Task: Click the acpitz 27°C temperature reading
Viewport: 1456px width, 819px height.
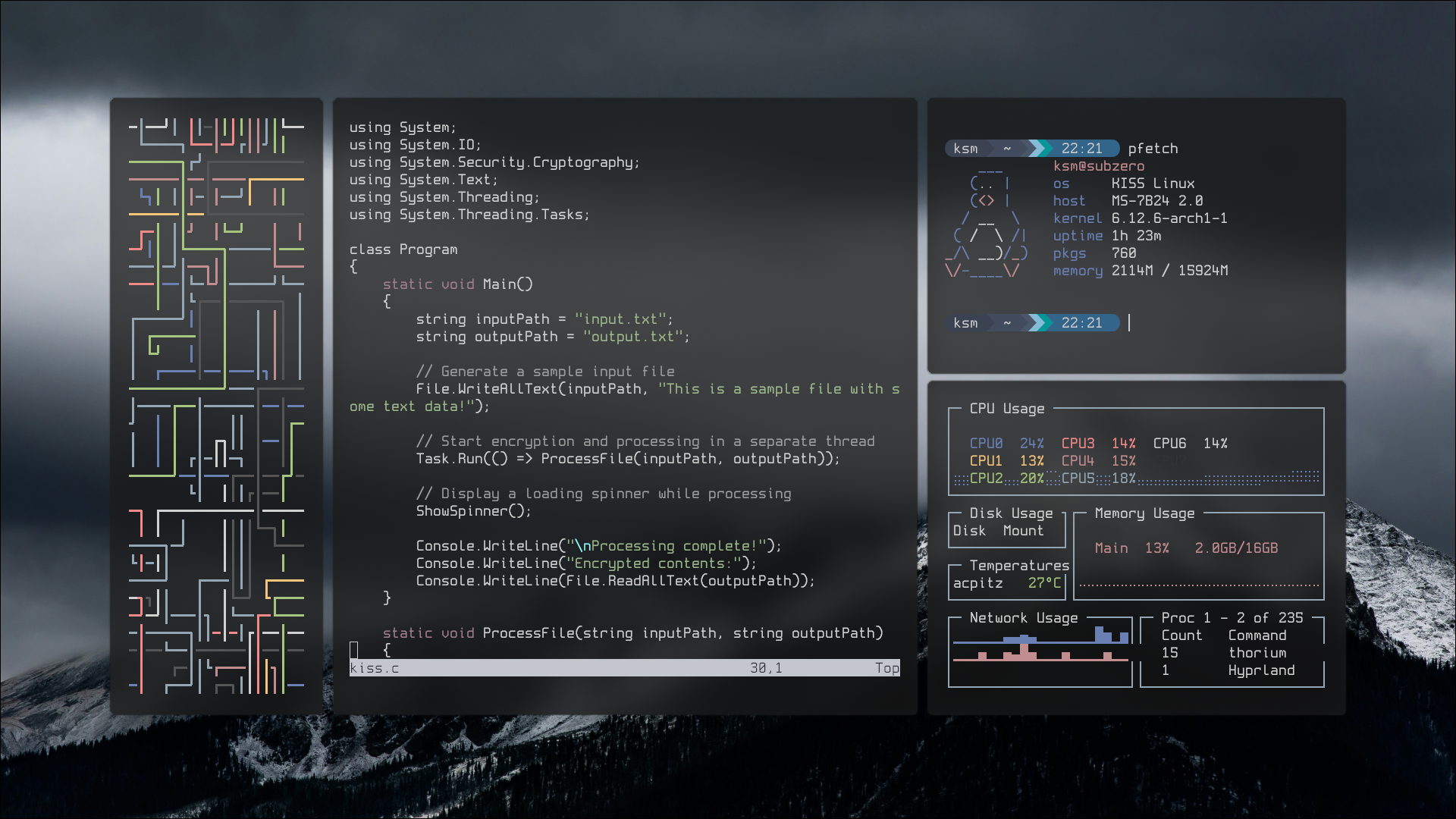Action: (1006, 583)
